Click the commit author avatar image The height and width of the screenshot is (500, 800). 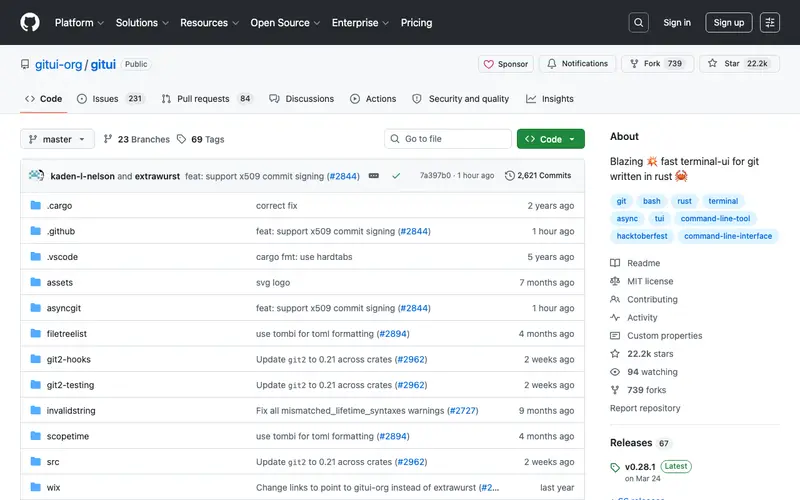tap(36, 176)
